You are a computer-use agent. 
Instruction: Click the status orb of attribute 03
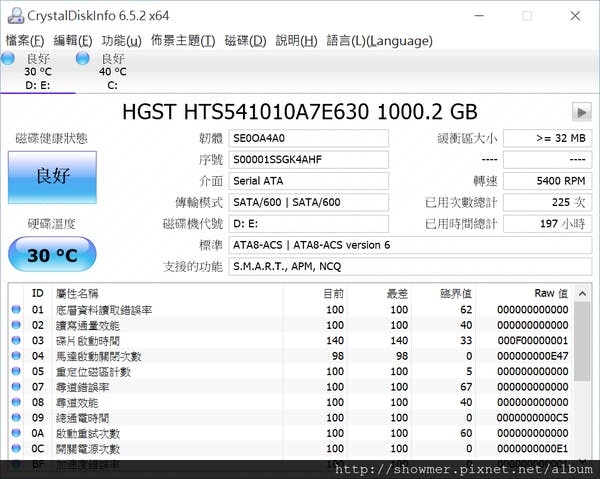click(x=16, y=340)
